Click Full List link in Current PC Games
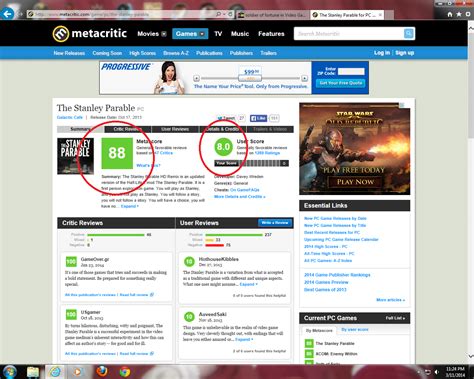This screenshot has width=474, height=379. [x=395, y=318]
